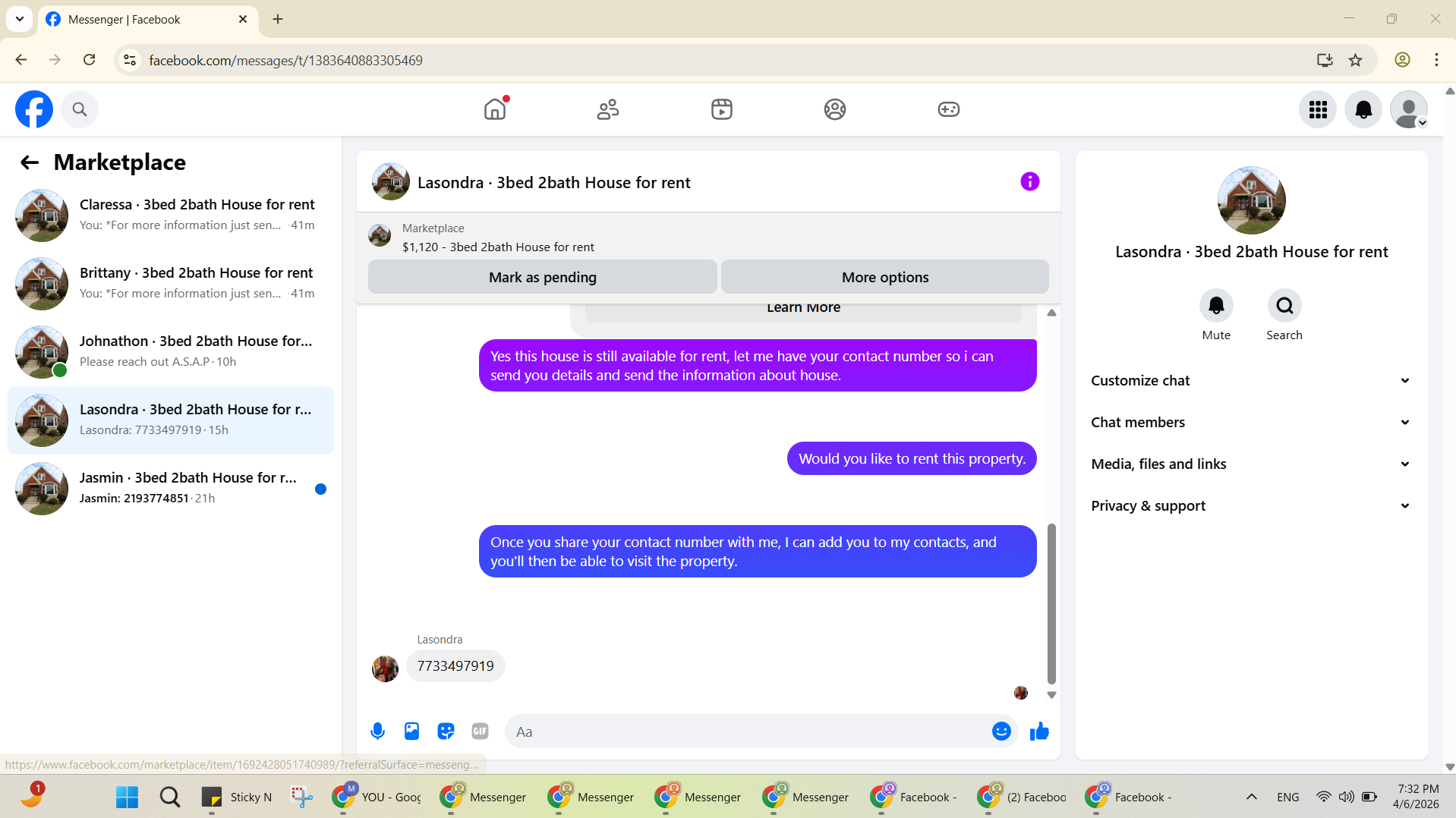The image size is (1456, 818).
Task: Search in conversation using magnifier icon
Action: point(1284,306)
